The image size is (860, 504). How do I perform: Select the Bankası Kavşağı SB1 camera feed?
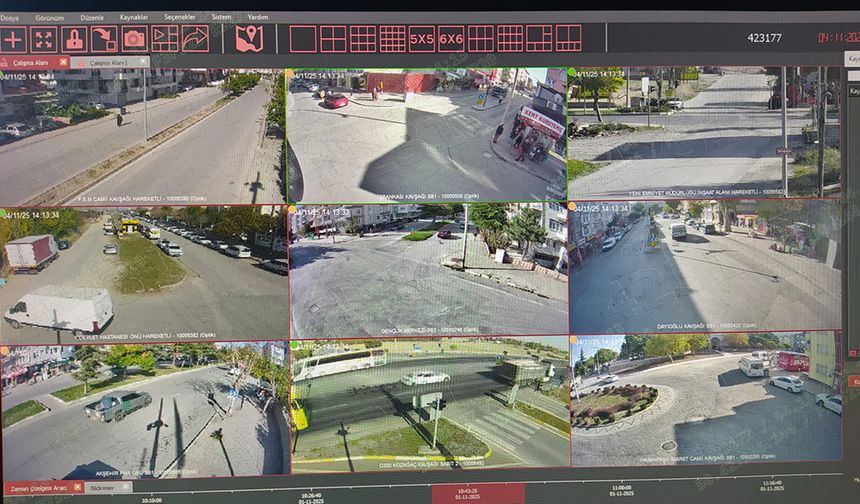427,135
